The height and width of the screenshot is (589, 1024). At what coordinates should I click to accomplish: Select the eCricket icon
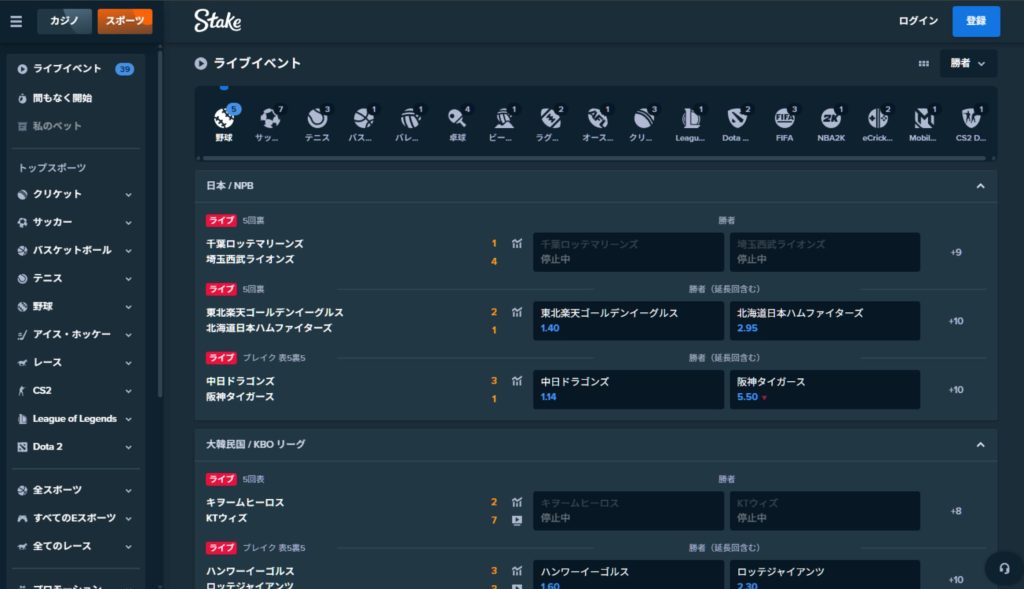[878, 123]
